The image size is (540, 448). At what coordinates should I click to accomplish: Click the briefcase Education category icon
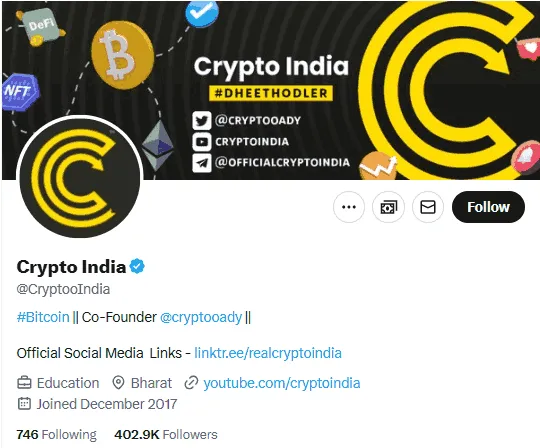tap(24, 383)
